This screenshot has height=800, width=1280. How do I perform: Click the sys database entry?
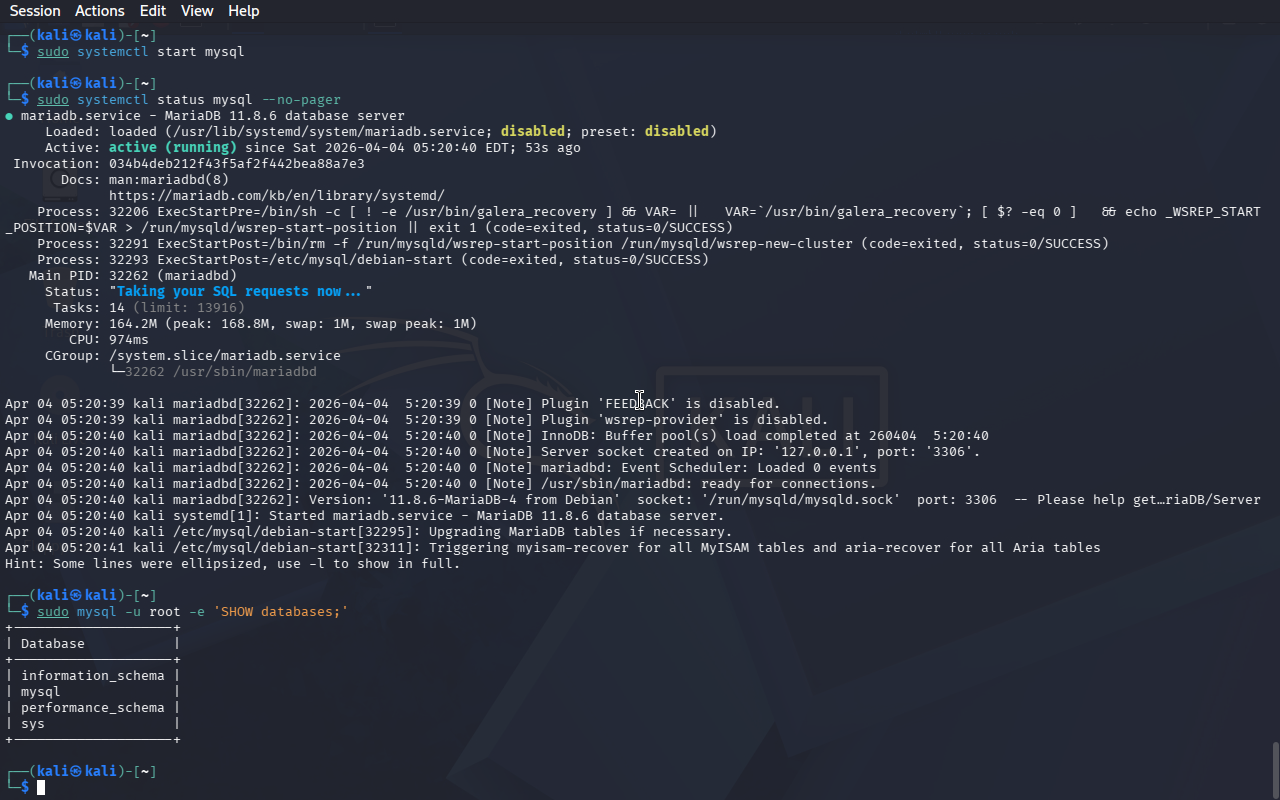[32, 724]
